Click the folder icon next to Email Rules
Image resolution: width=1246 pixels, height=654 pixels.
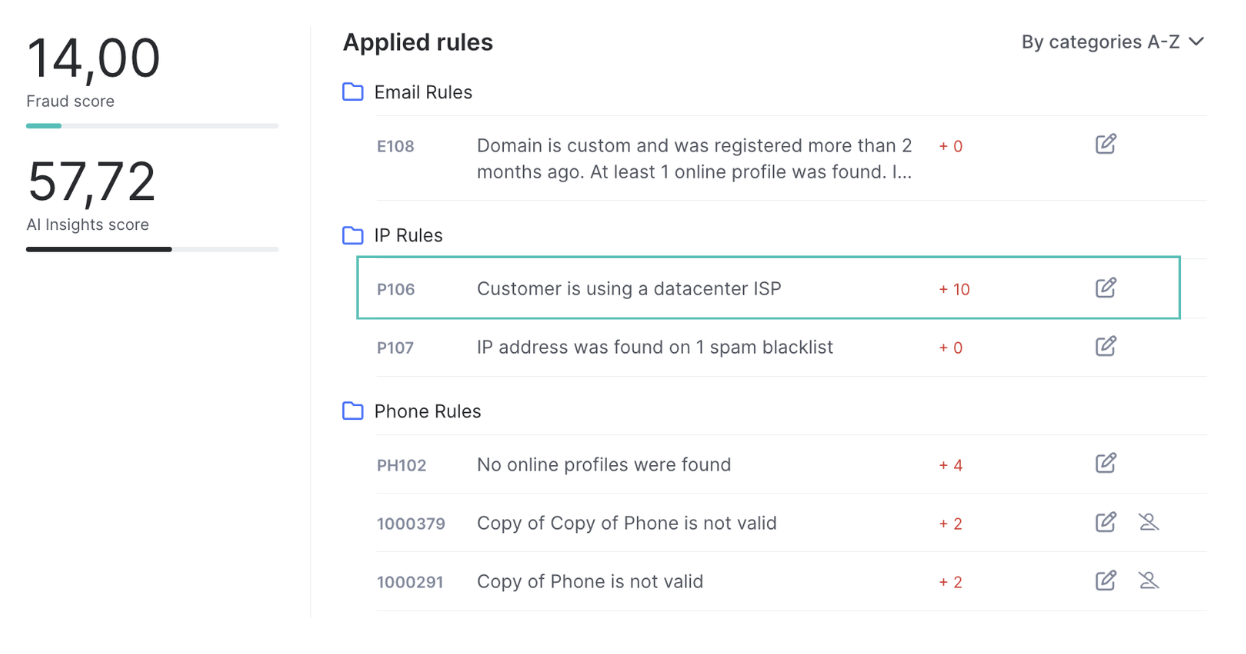pos(352,91)
